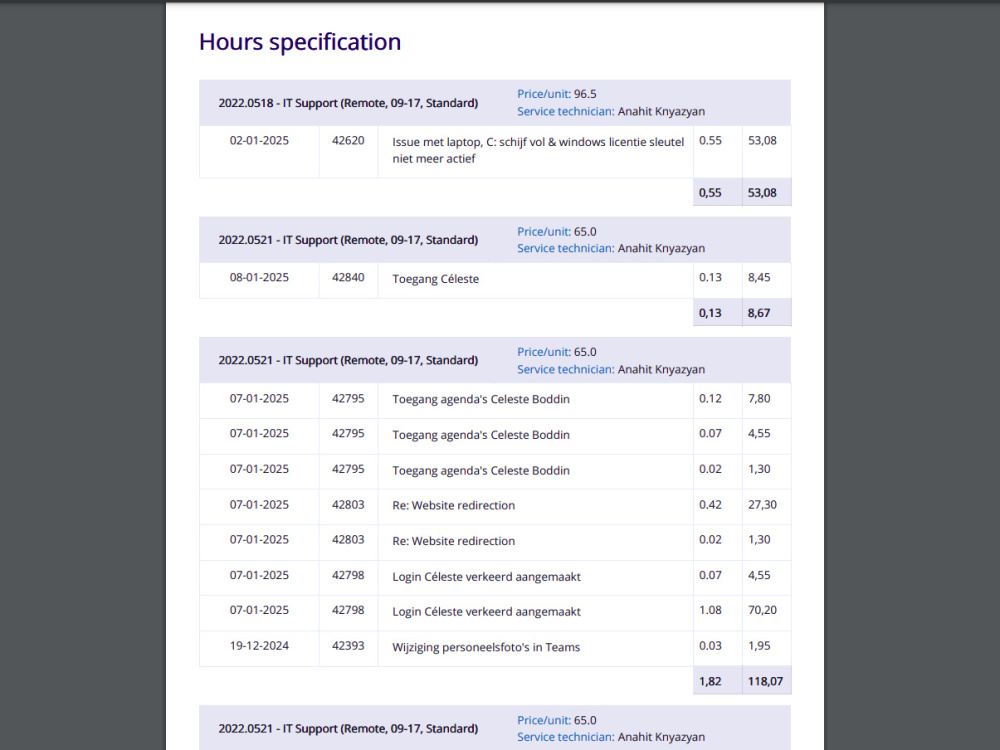
Task: Click the amount 7,80 in the 'Toegang agenda's' row
Action: pyautogui.click(x=759, y=399)
